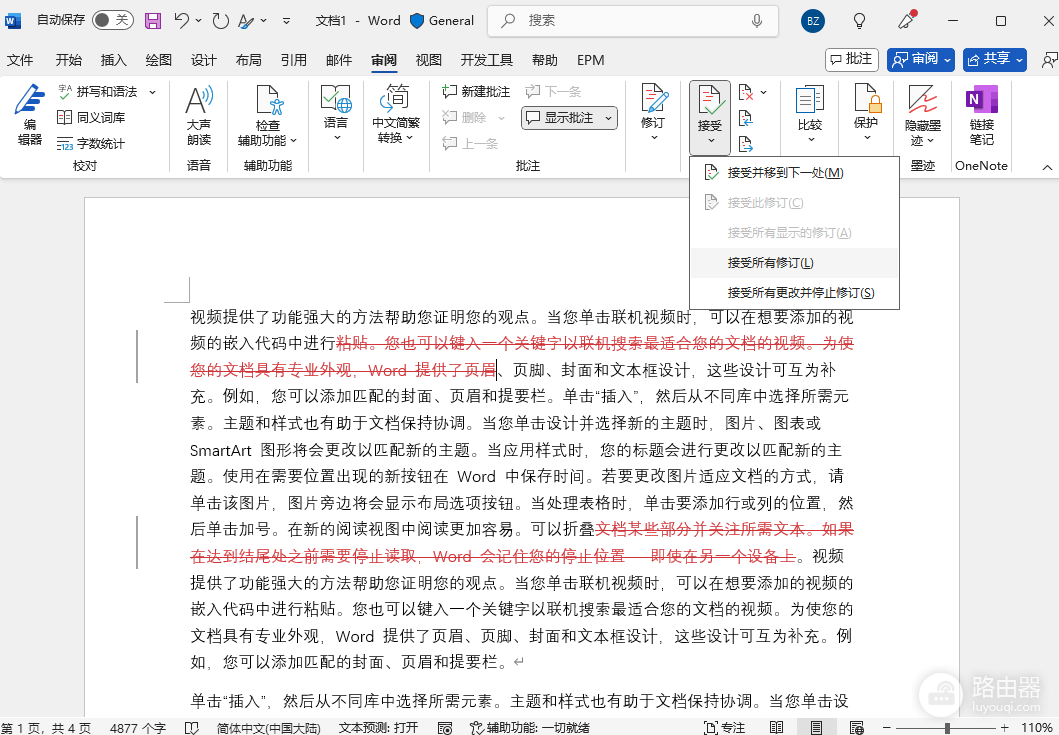
Task: Toggle the AutoSave (自动保存) switch
Action: click(x=113, y=20)
